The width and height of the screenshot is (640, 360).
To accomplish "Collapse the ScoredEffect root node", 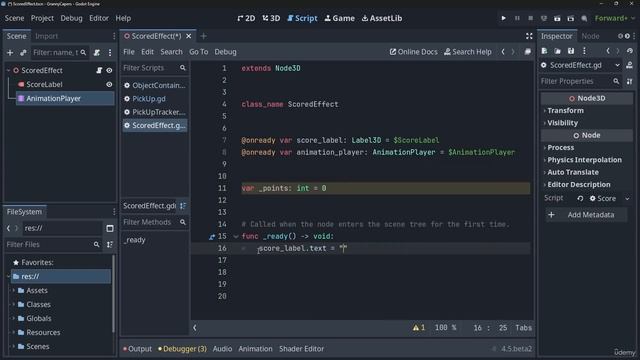I will tap(8, 70).
